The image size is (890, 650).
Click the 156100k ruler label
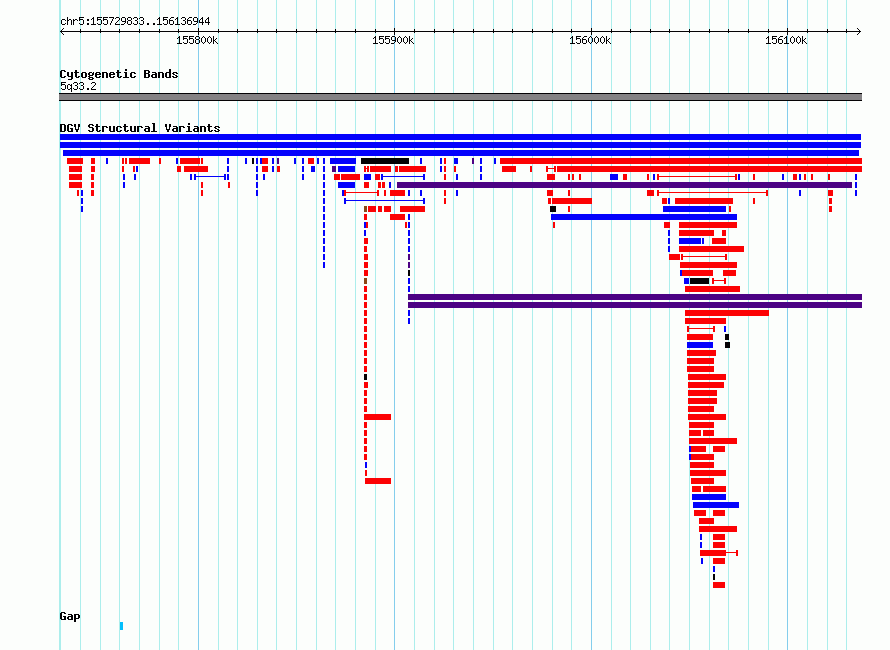pos(786,40)
